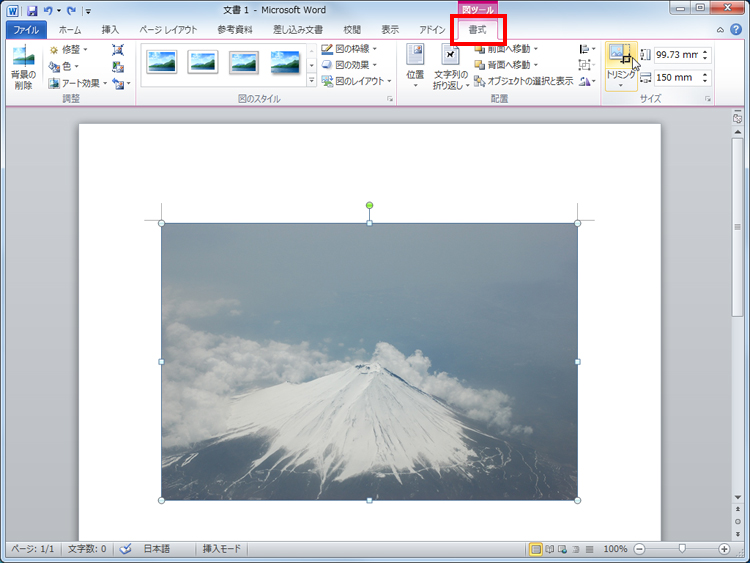
Task: Click the Remove Background (背景の削除) button
Action: click(23, 68)
